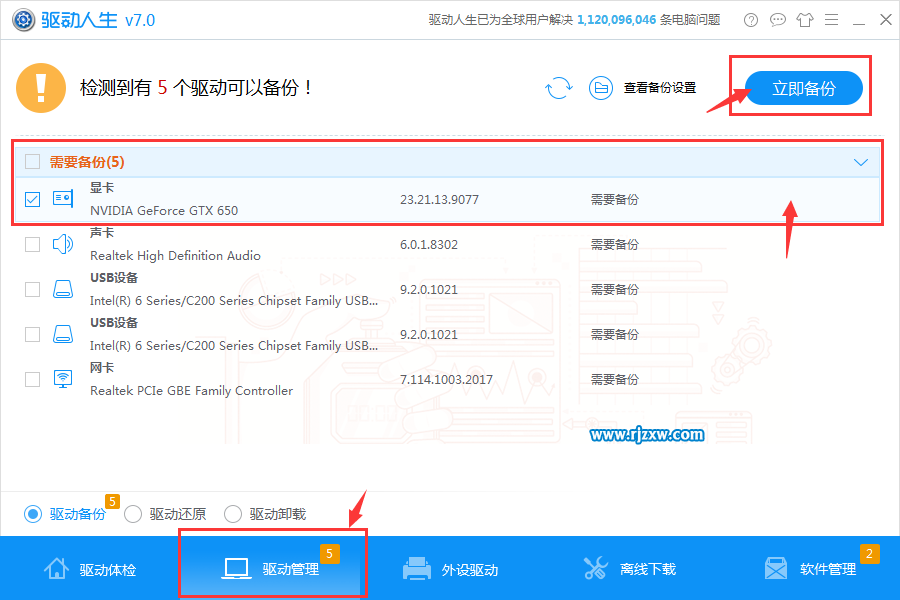The width and height of the screenshot is (900, 600).
Task: Click the speaker icon for Realtek Audio
Action: 63,244
